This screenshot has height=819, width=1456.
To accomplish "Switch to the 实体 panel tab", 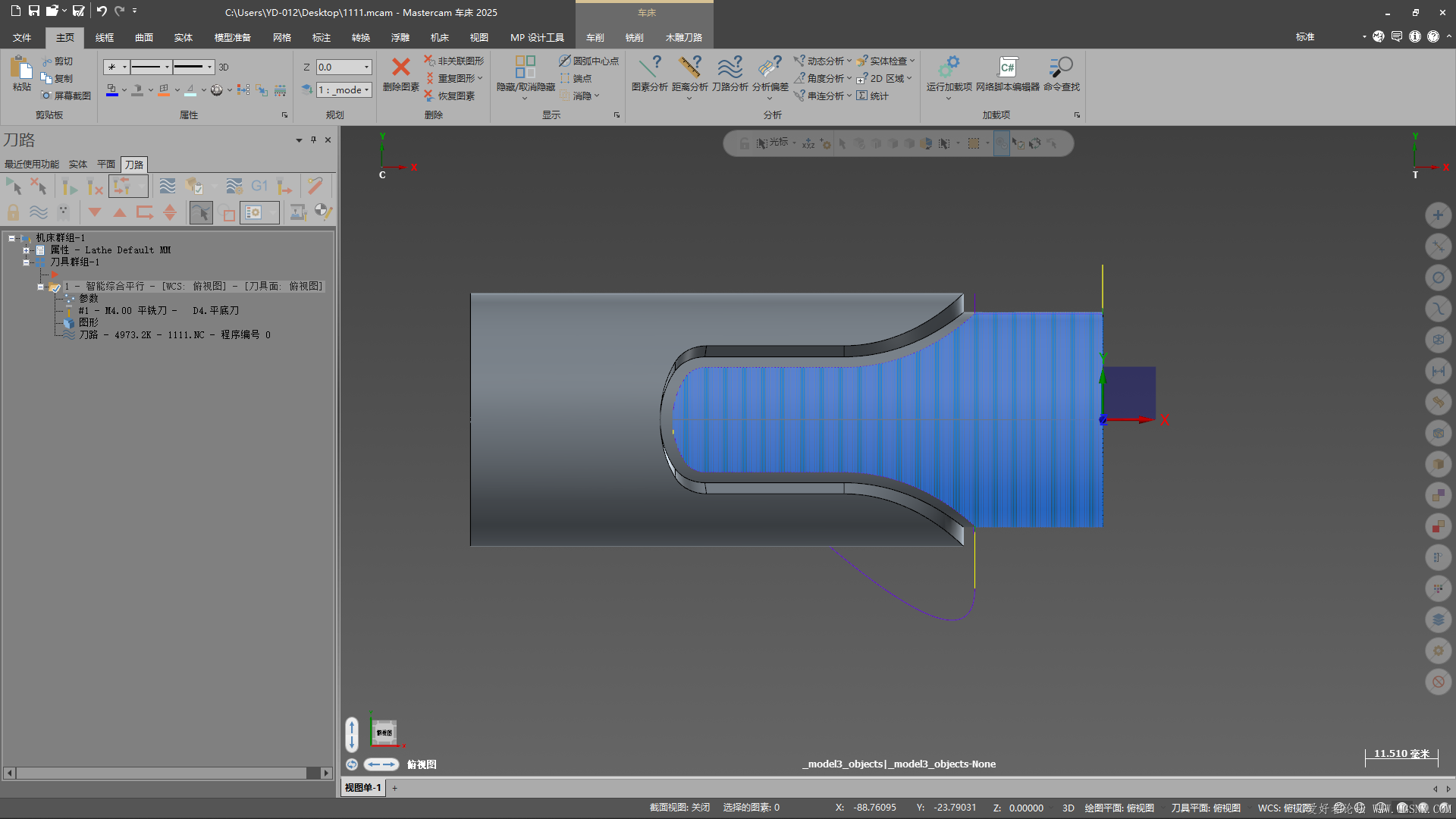I will 78,165.
